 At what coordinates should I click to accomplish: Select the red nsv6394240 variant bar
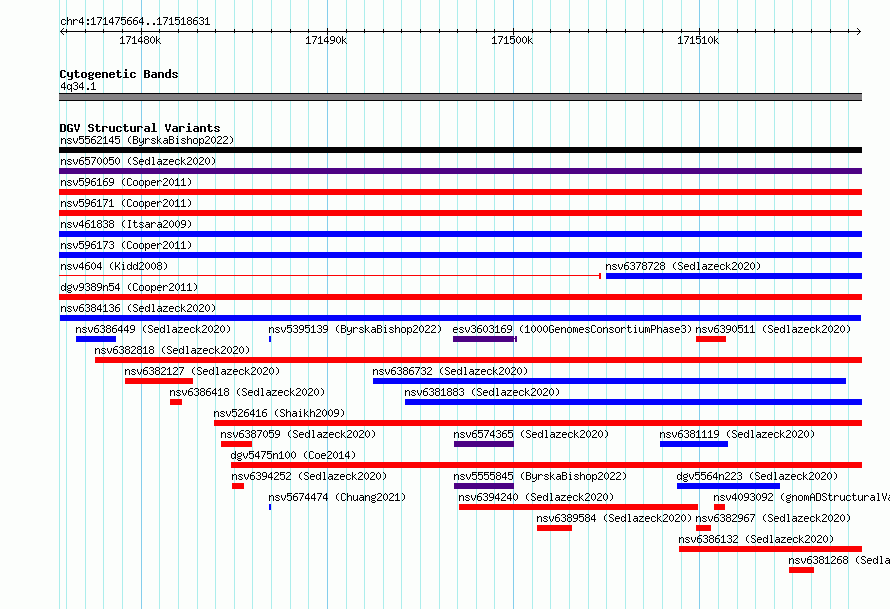coord(578,507)
